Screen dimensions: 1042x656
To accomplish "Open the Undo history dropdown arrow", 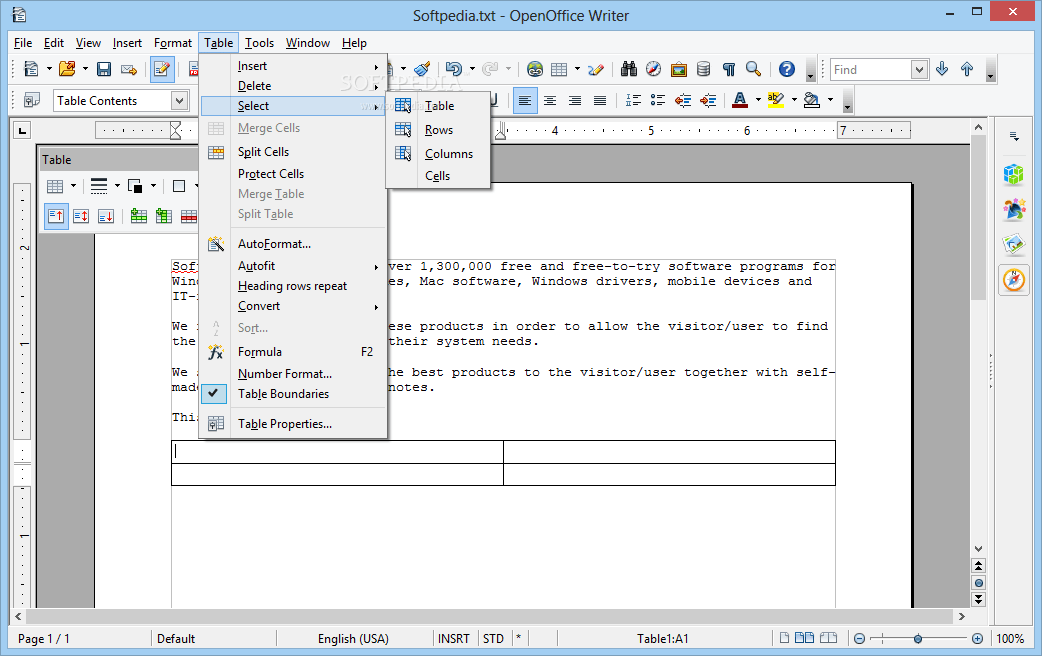I will (x=472, y=69).
